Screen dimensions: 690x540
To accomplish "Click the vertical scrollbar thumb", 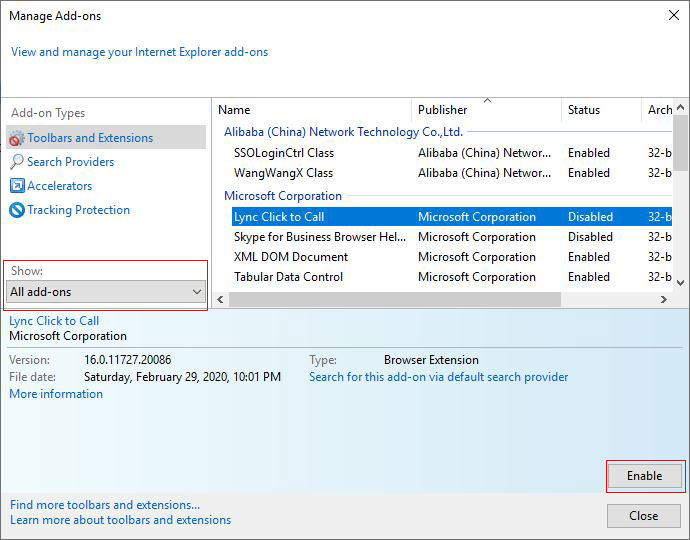I will (x=680, y=143).
